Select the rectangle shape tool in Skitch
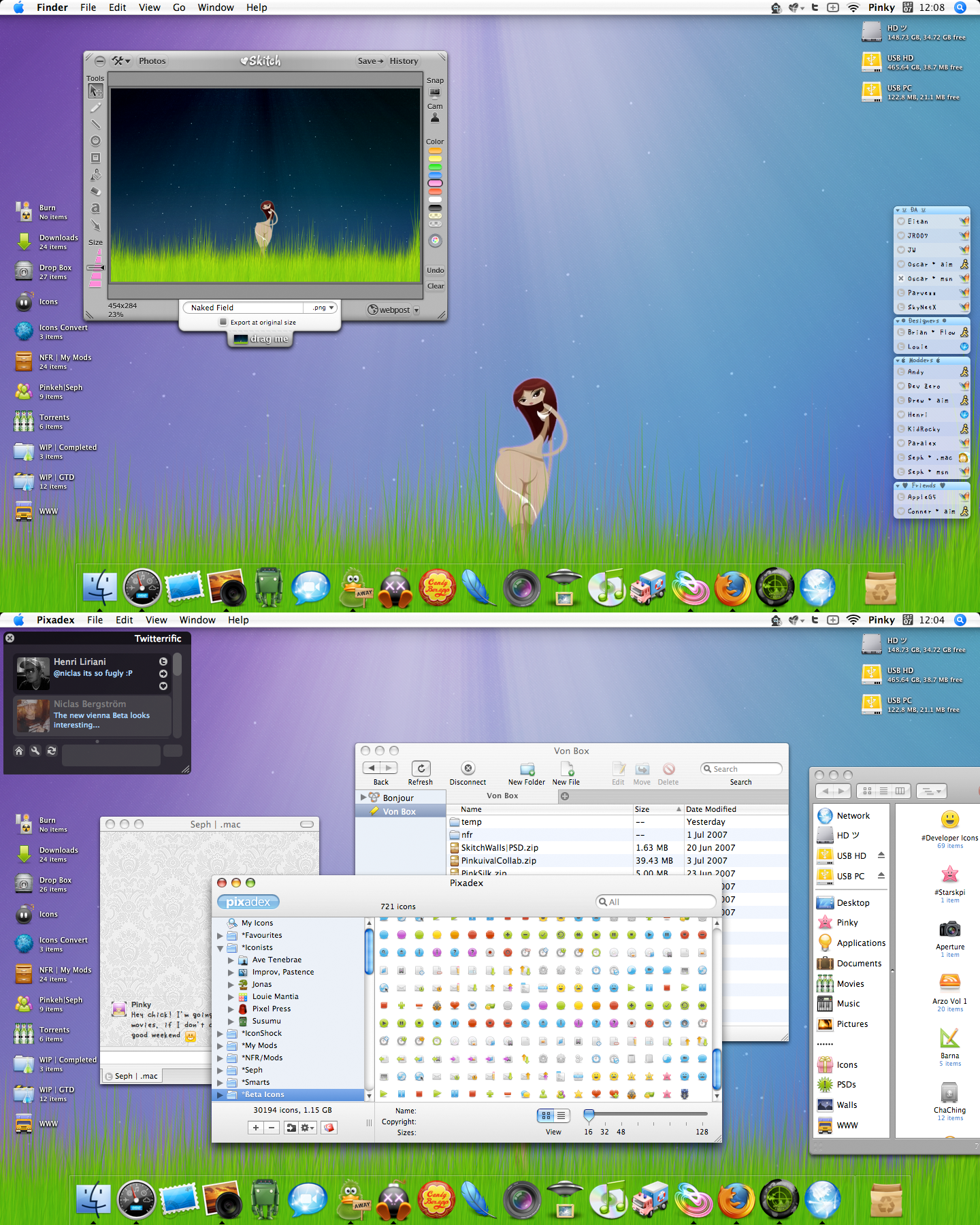 point(95,158)
